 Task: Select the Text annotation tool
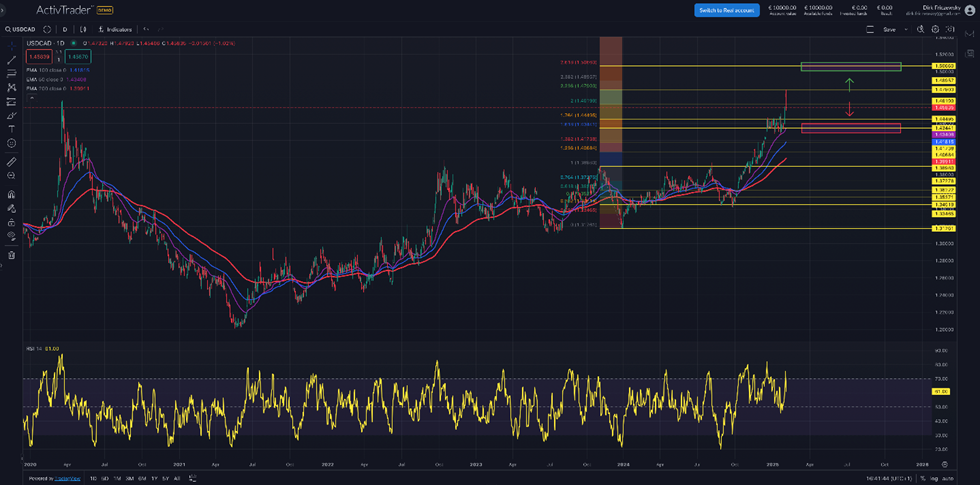coord(11,129)
